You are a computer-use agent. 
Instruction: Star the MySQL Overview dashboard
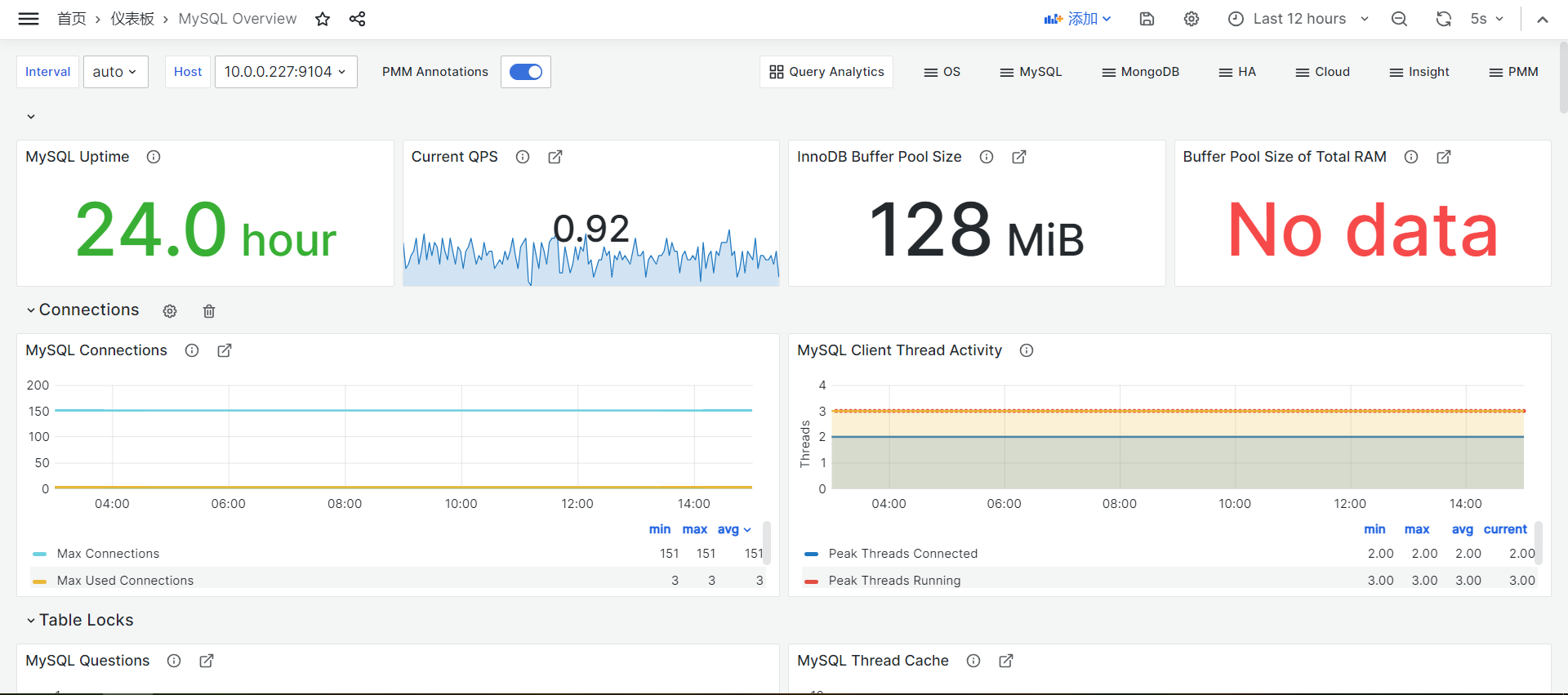tap(323, 19)
